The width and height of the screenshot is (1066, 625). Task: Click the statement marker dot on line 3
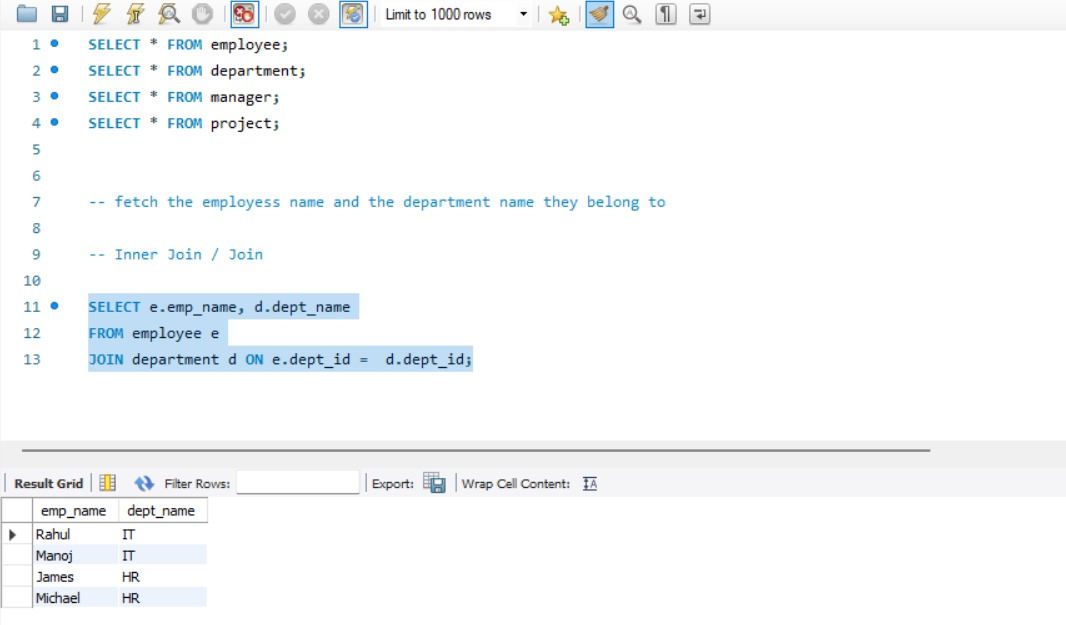point(54,96)
